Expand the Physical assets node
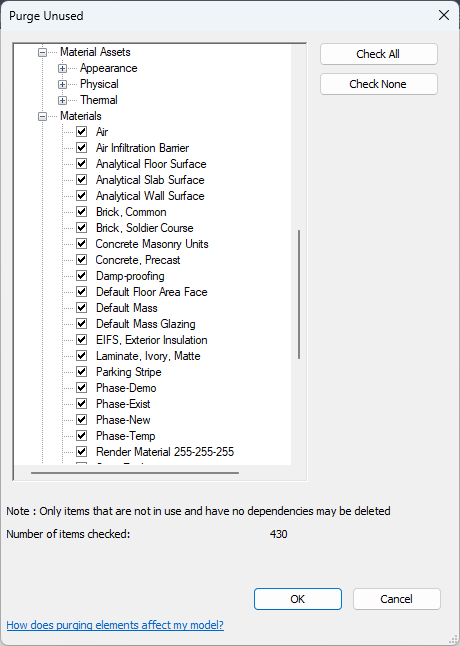Screen dimensions: 460x646 (x=62, y=84)
